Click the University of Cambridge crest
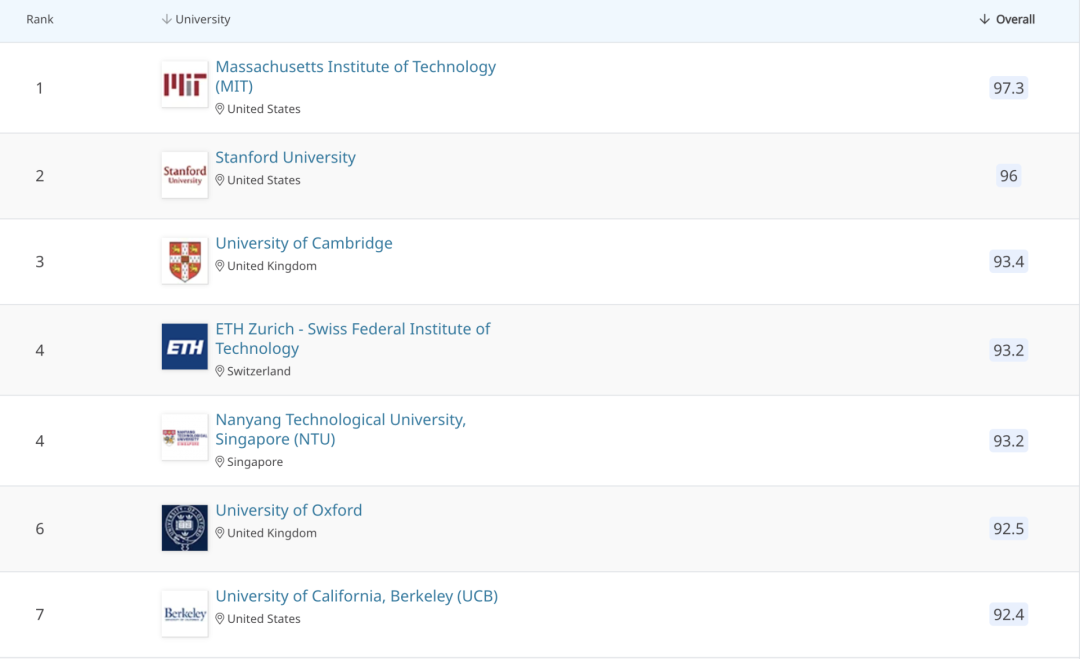 point(184,261)
